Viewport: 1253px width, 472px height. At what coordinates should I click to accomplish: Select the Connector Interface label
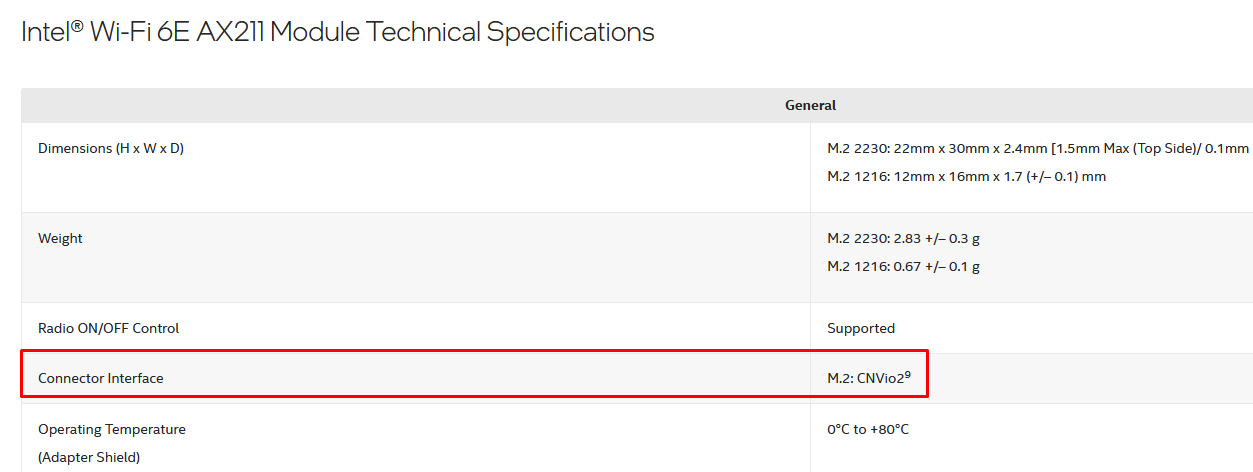point(100,378)
